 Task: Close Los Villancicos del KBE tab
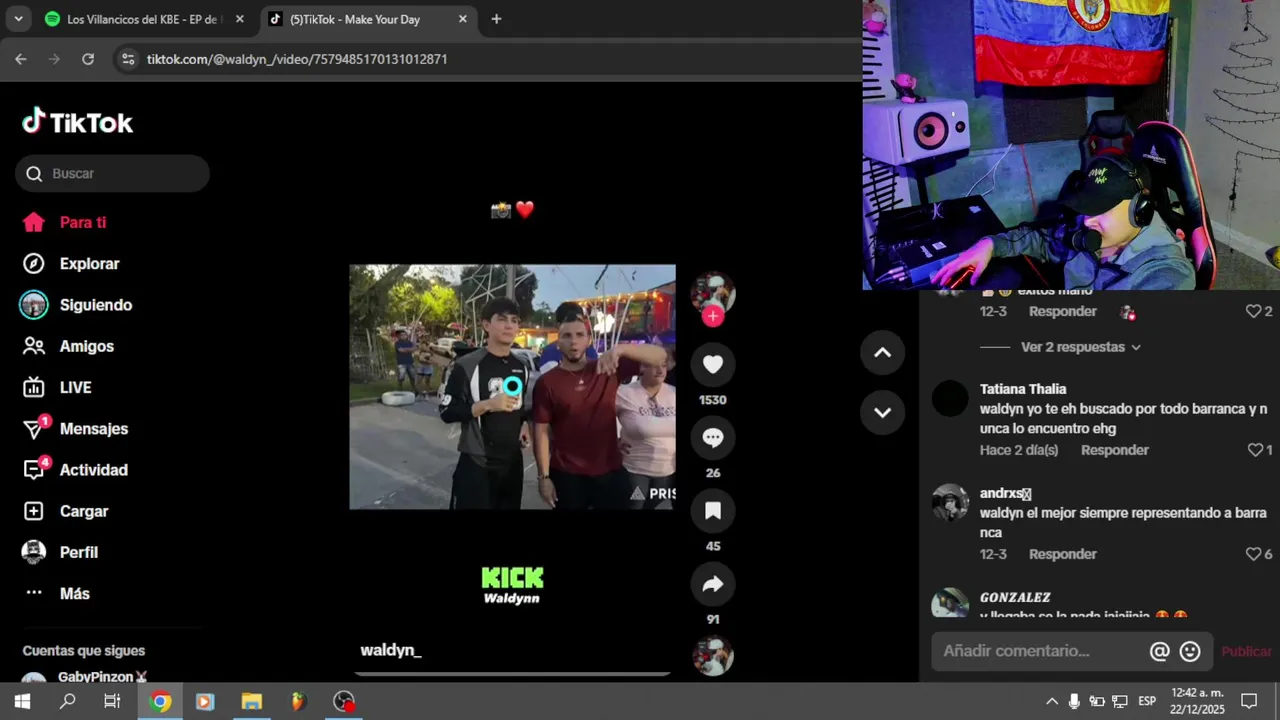[239, 19]
